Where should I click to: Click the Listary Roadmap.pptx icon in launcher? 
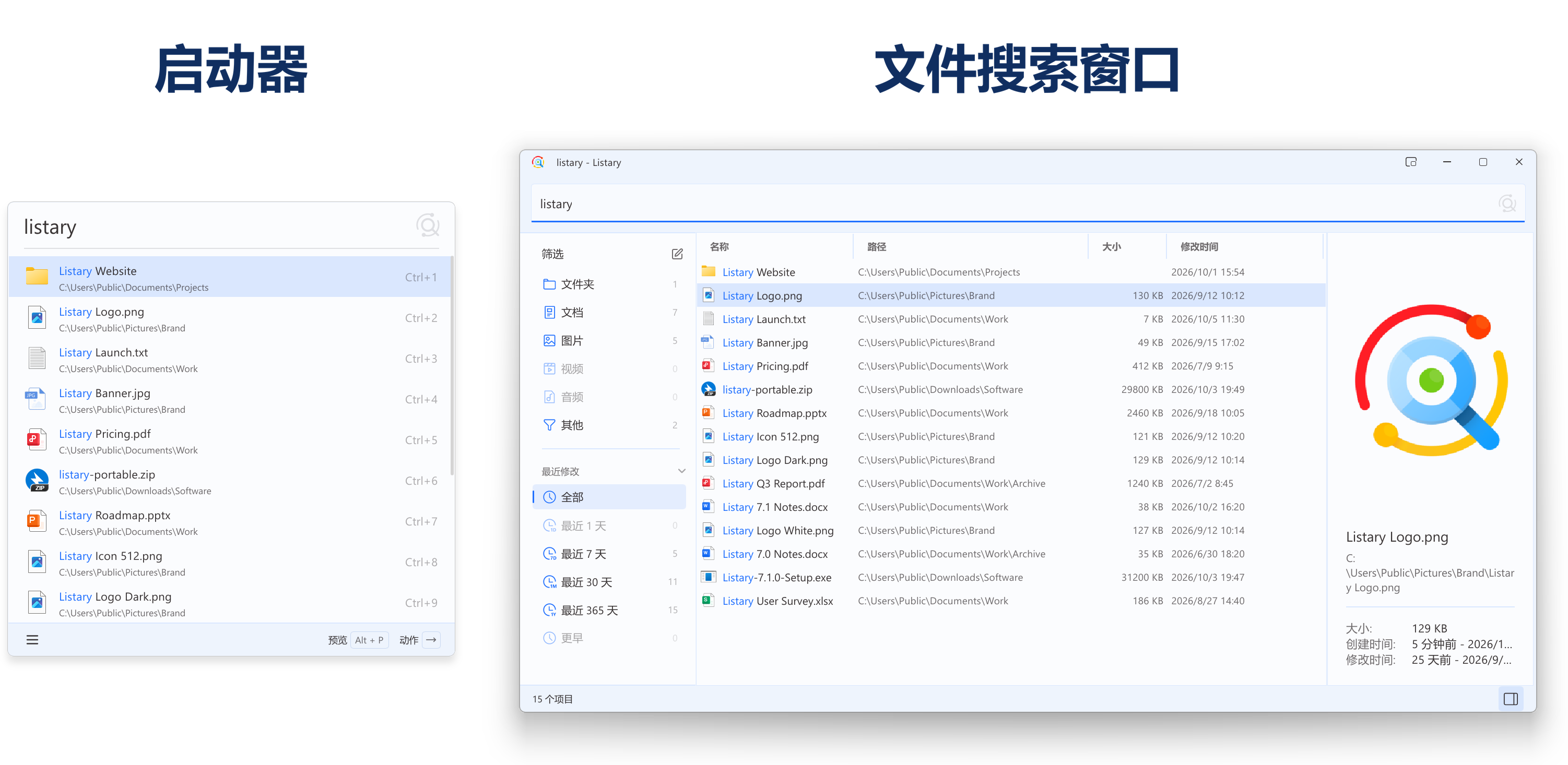tap(37, 521)
